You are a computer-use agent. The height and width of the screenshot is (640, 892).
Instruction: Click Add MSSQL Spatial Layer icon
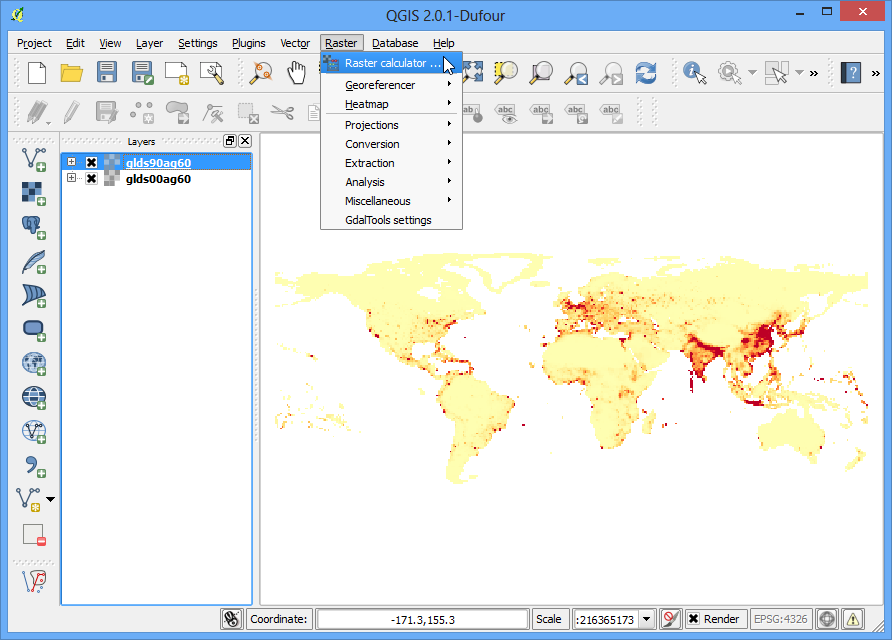click(x=34, y=295)
